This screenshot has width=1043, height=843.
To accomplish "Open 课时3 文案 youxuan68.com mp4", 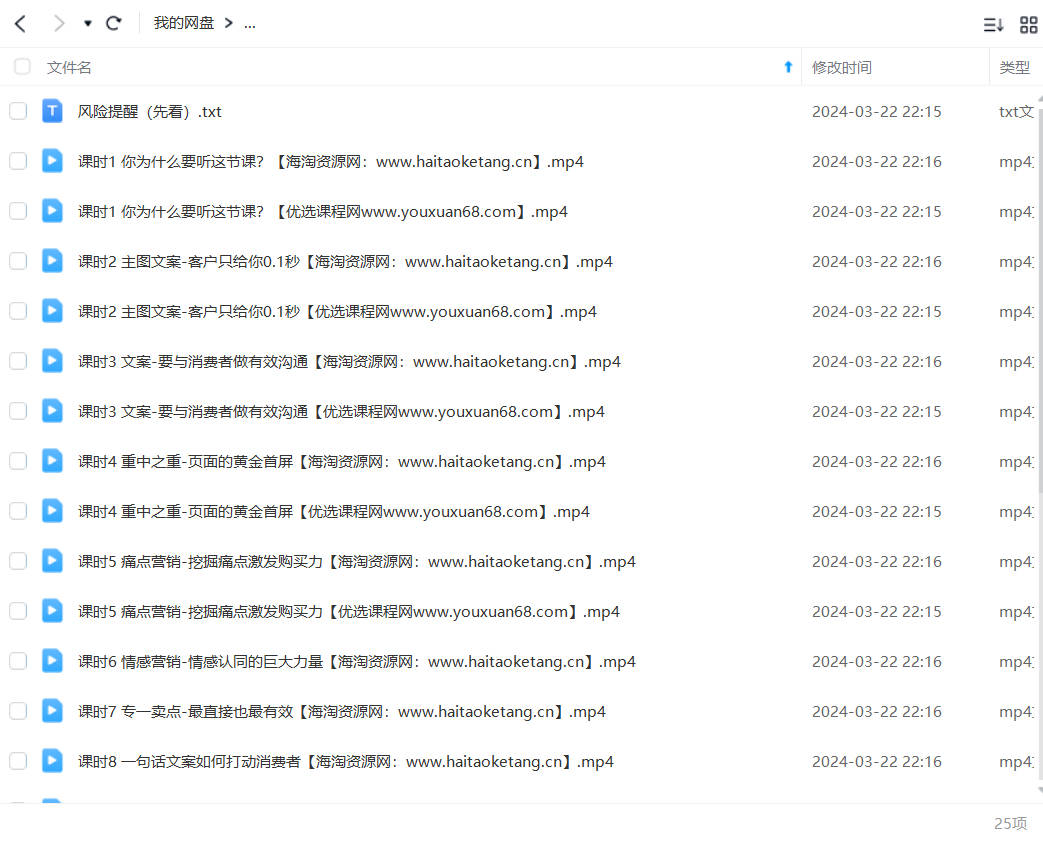I will 341,411.
